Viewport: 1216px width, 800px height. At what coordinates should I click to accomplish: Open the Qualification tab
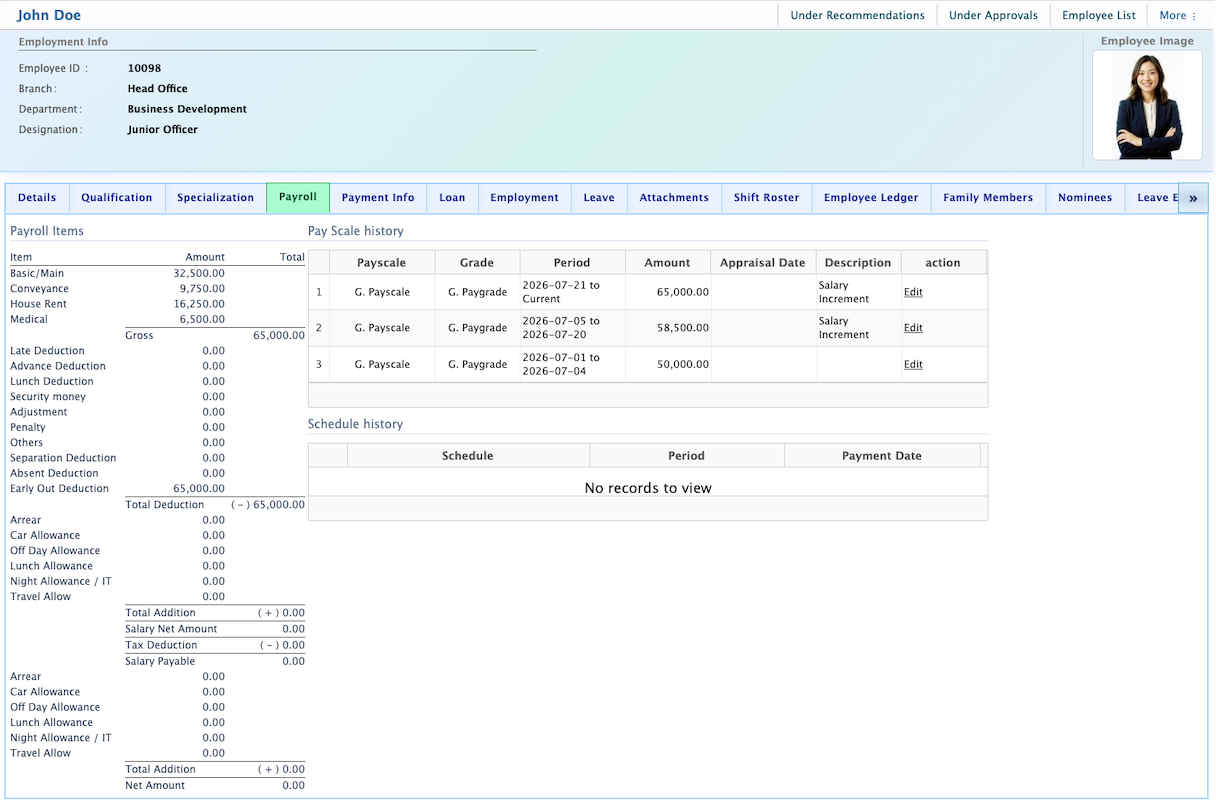[x=117, y=198]
